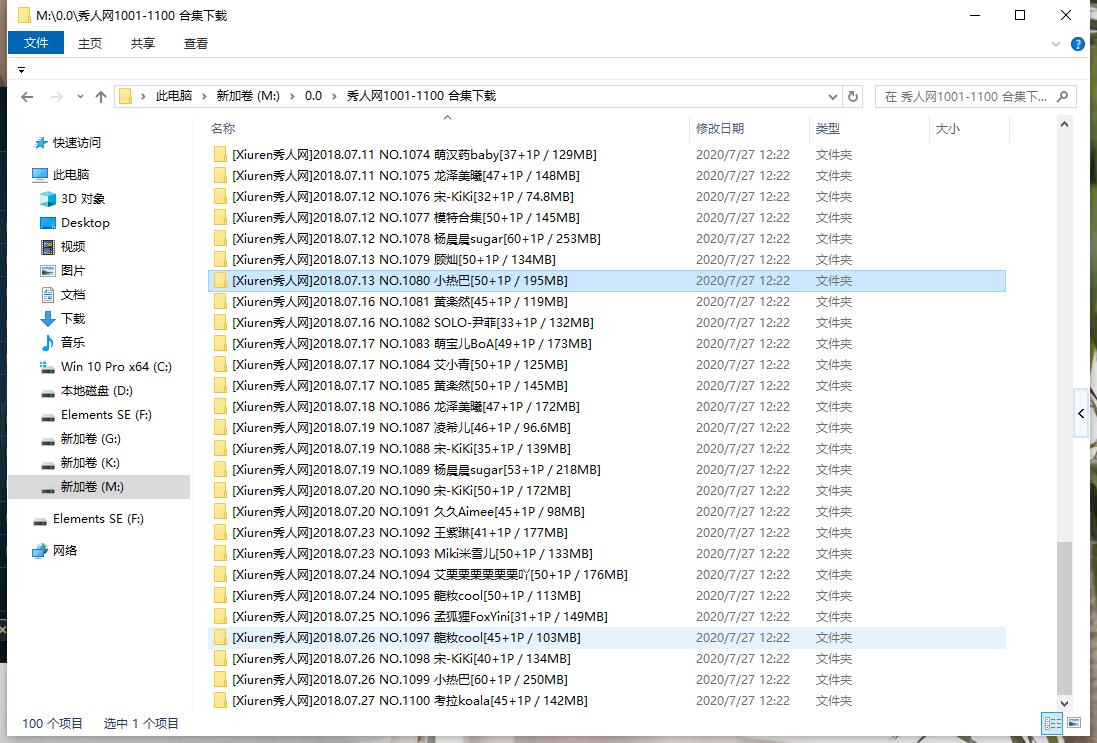
Task: Select 此电脑 in the navigation pane
Action: [71, 174]
